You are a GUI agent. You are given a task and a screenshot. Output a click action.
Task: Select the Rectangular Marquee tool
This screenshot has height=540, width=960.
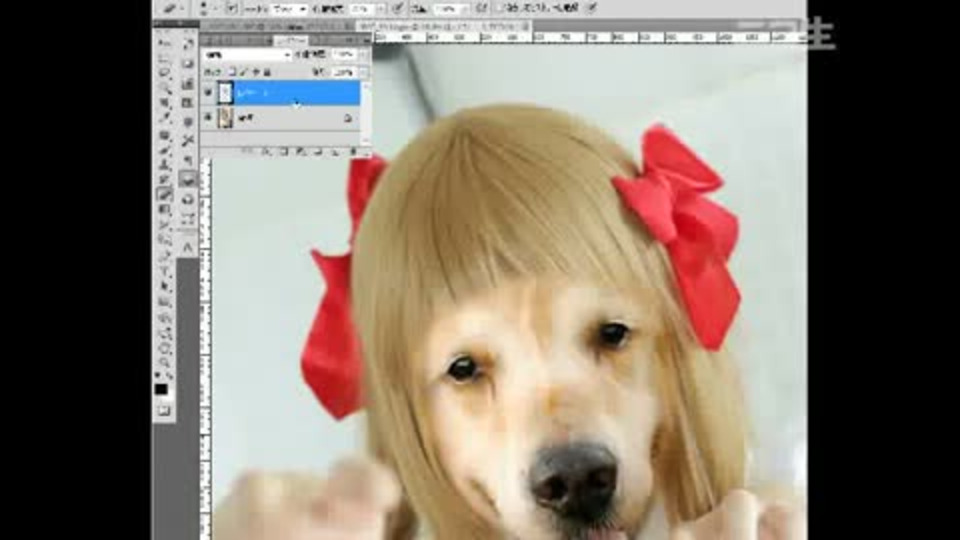tap(165, 58)
